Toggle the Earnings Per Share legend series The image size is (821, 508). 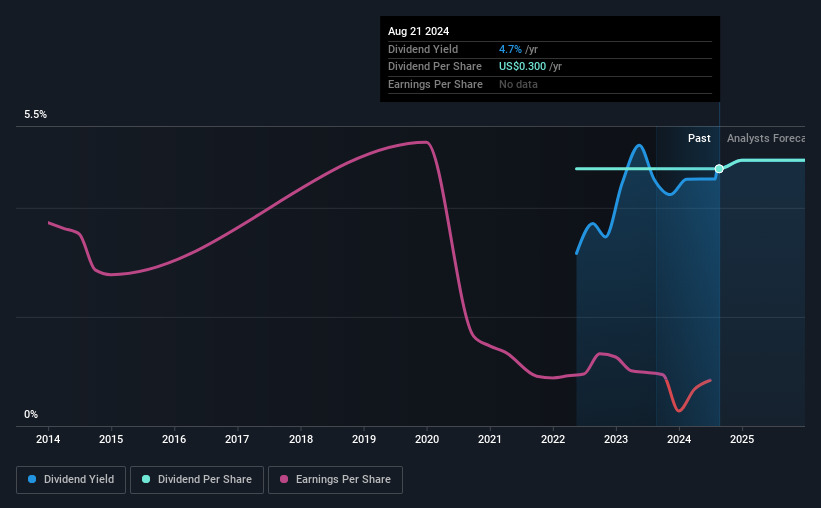[335, 480]
